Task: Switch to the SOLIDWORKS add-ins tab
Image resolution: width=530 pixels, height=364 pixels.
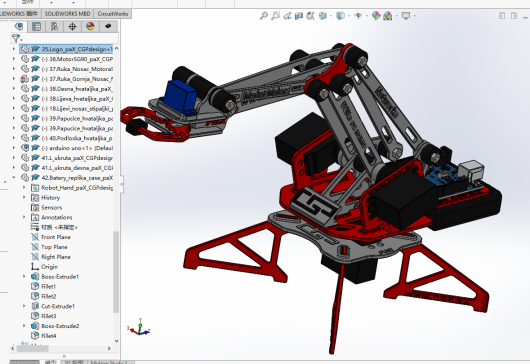Action: tap(20, 14)
